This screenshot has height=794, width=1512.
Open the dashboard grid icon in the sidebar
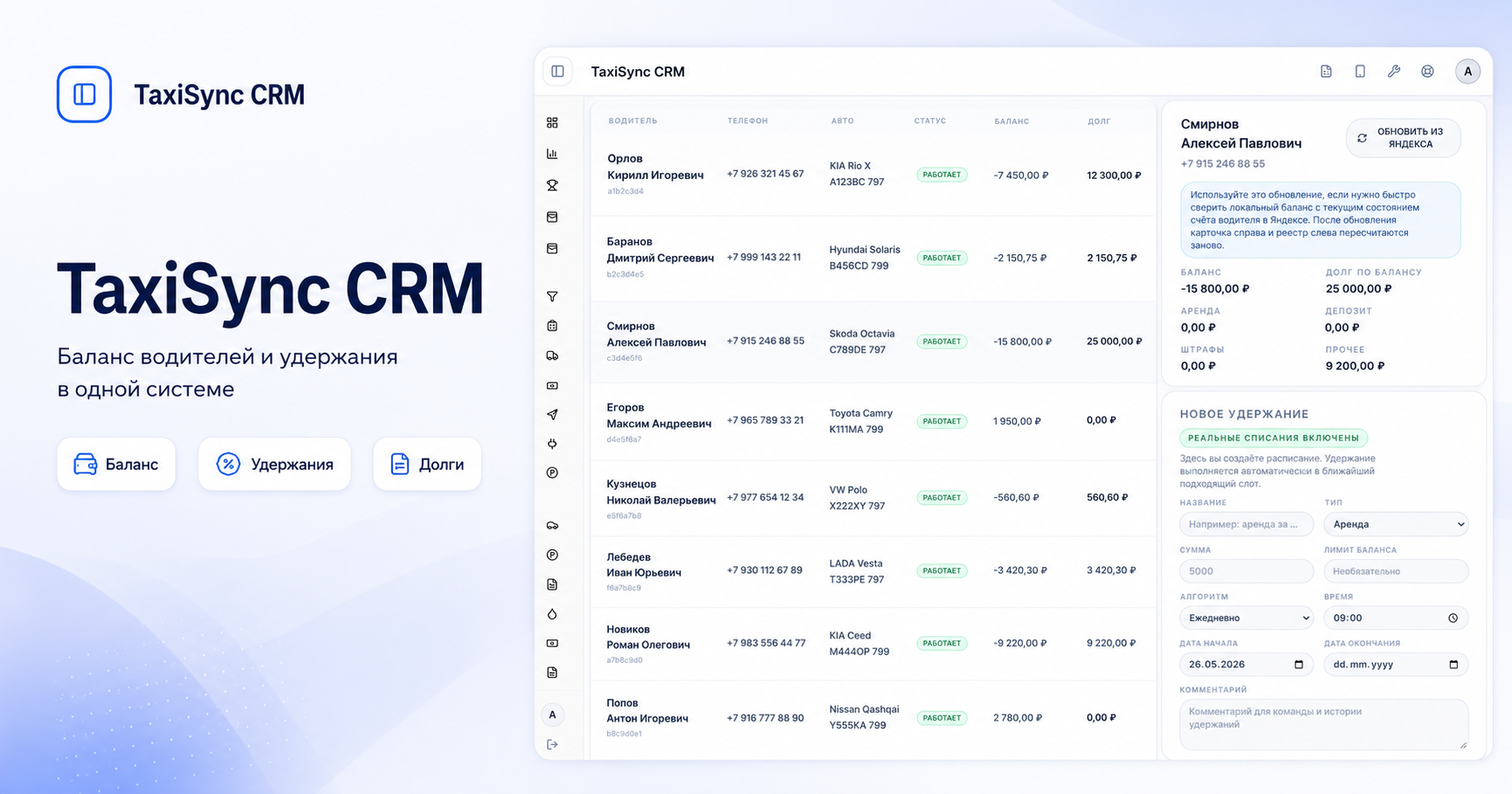(x=552, y=123)
